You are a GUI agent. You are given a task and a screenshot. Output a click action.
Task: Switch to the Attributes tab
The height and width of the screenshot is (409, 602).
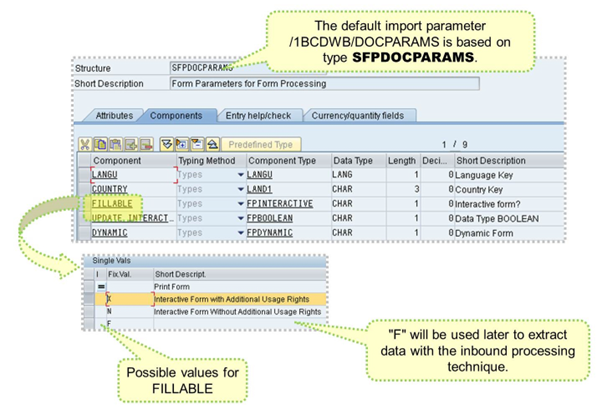pyautogui.click(x=117, y=117)
